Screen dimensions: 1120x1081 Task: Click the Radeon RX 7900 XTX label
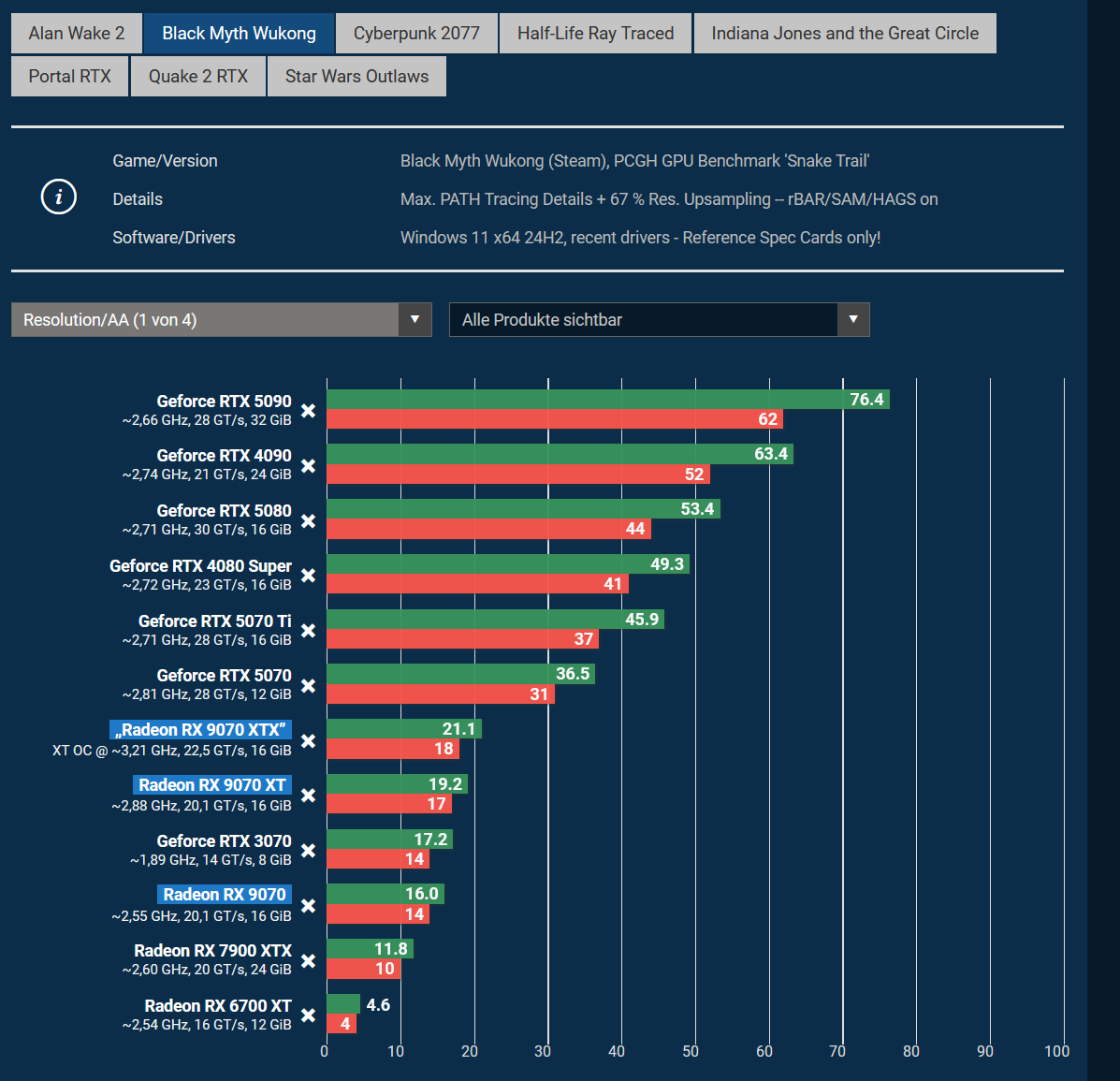tap(212, 950)
